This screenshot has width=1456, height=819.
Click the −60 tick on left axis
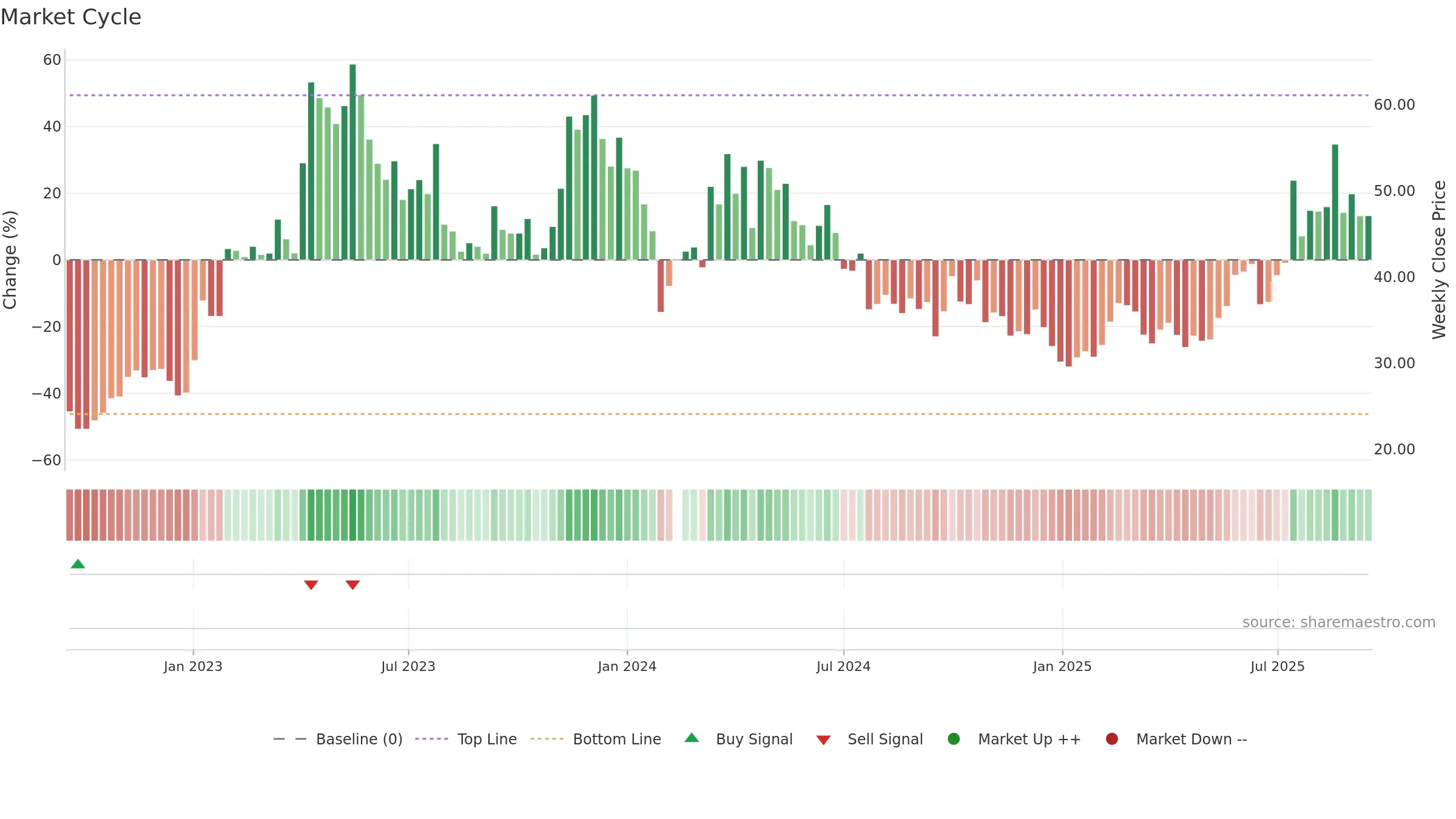47,460
